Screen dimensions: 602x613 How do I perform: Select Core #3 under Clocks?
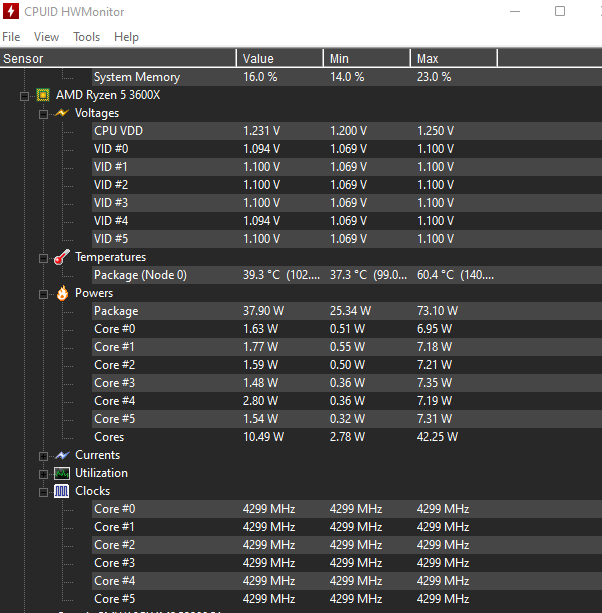347,563
